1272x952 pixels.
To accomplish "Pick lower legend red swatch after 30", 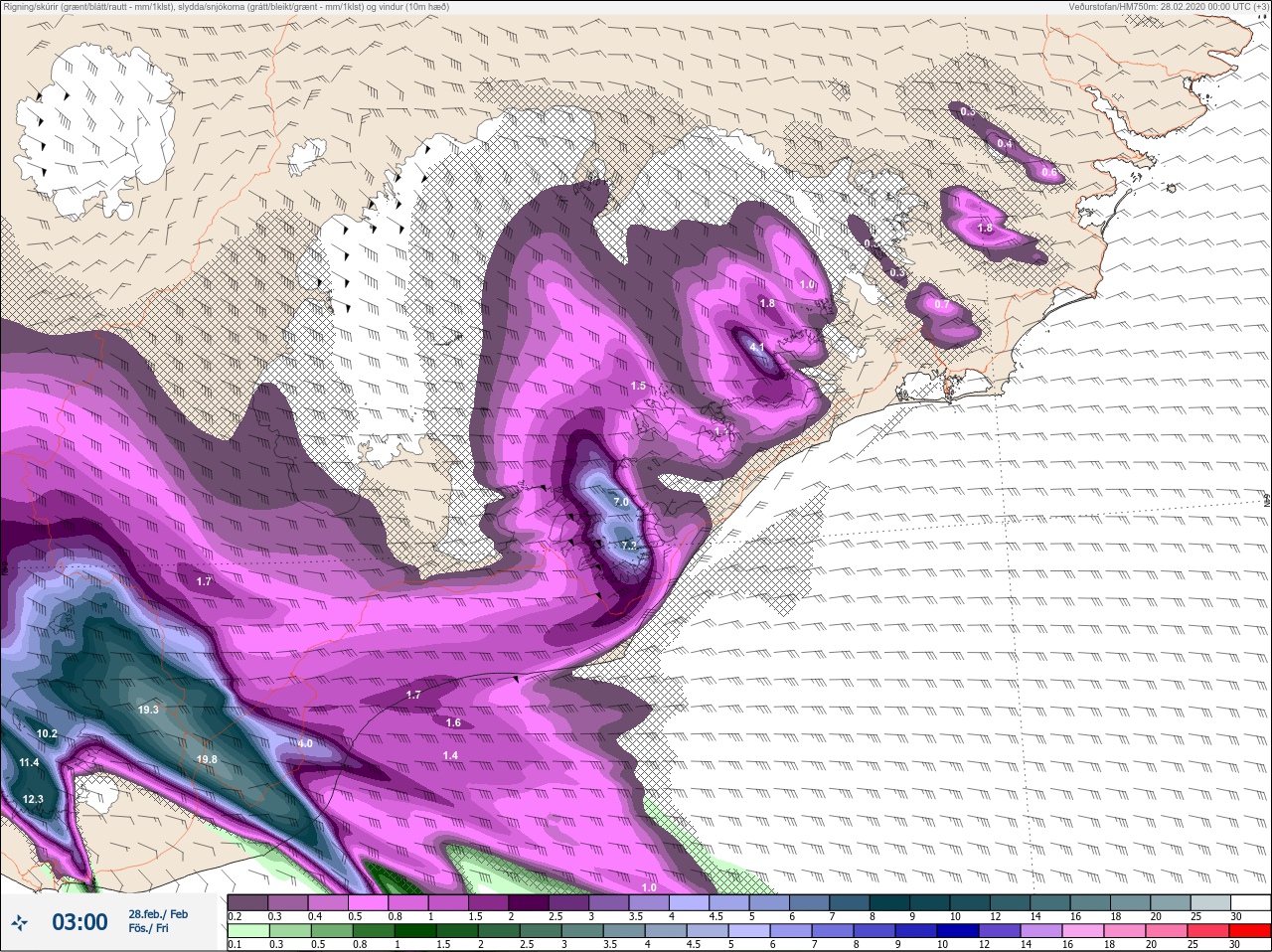I will click(1250, 931).
